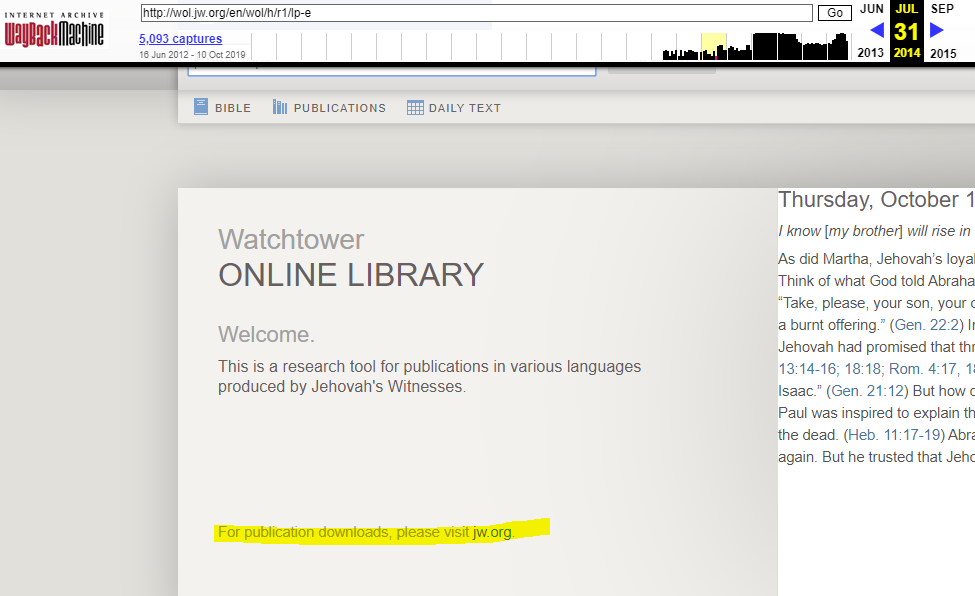Go to next capture with right arrow
The width and height of the screenshot is (975, 596).
(x=937, y=31)
